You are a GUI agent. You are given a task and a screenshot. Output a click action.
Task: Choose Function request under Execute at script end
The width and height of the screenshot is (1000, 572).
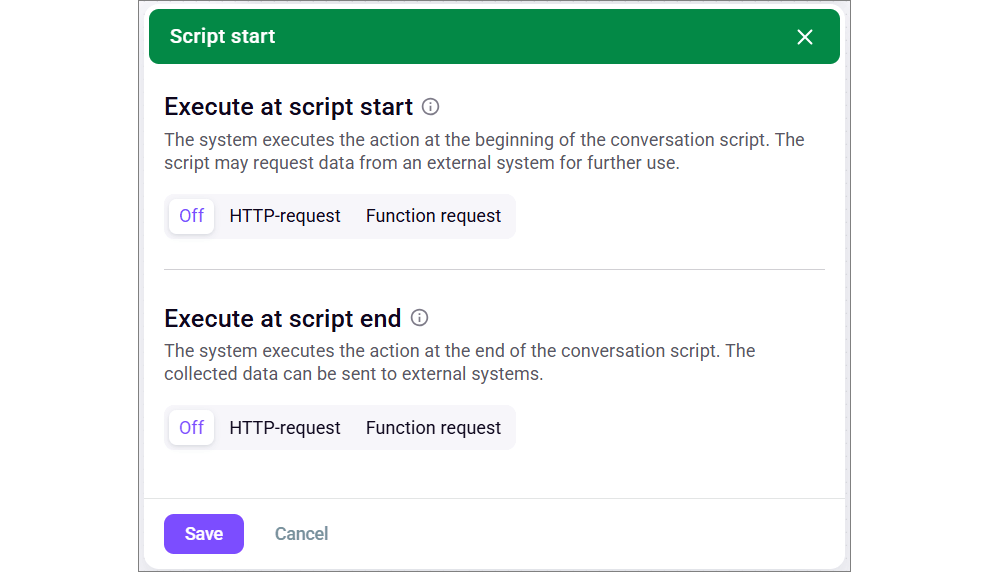(x=434, y=427)
